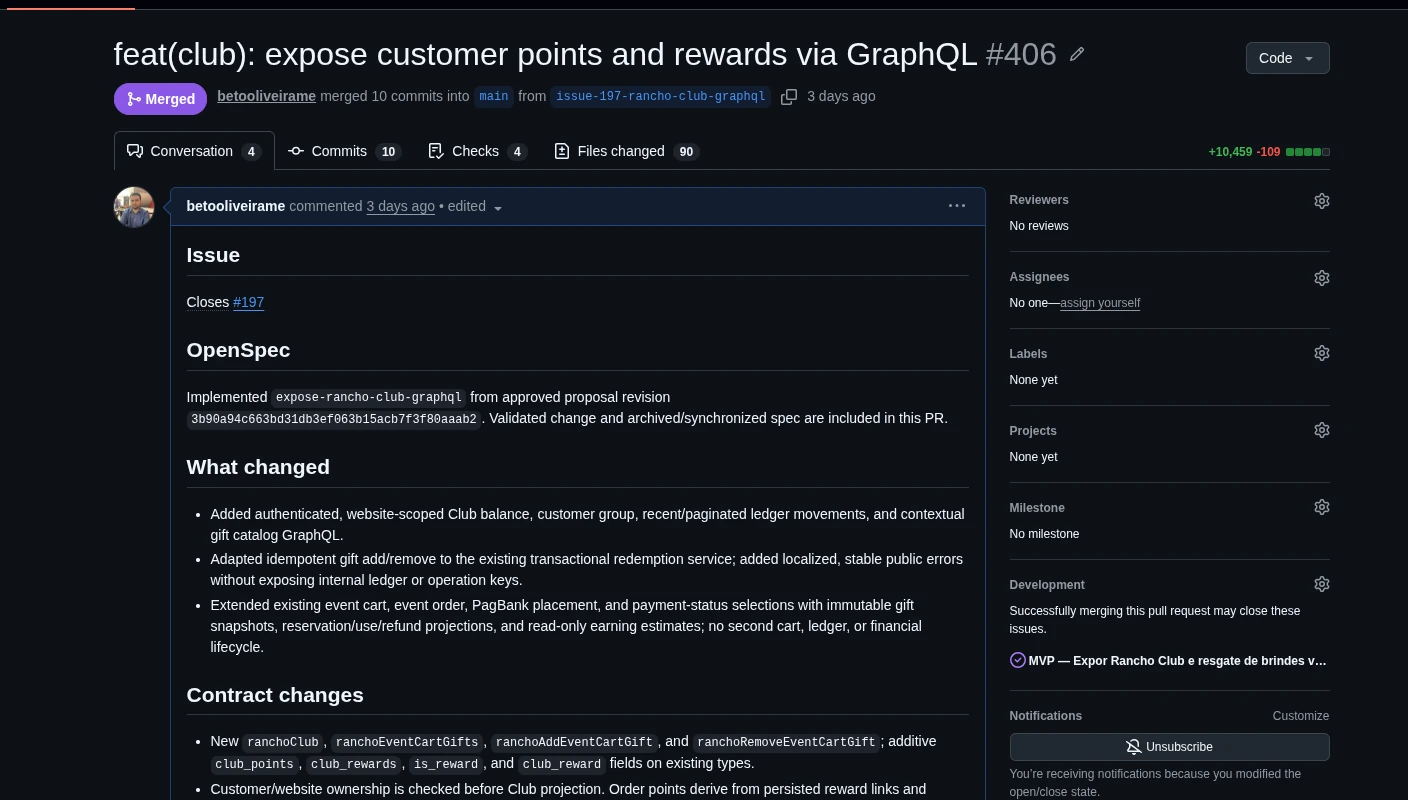Copy the branch name with copy icon
This screenshot has width=1408, height=800.
(x=789, y=97)
